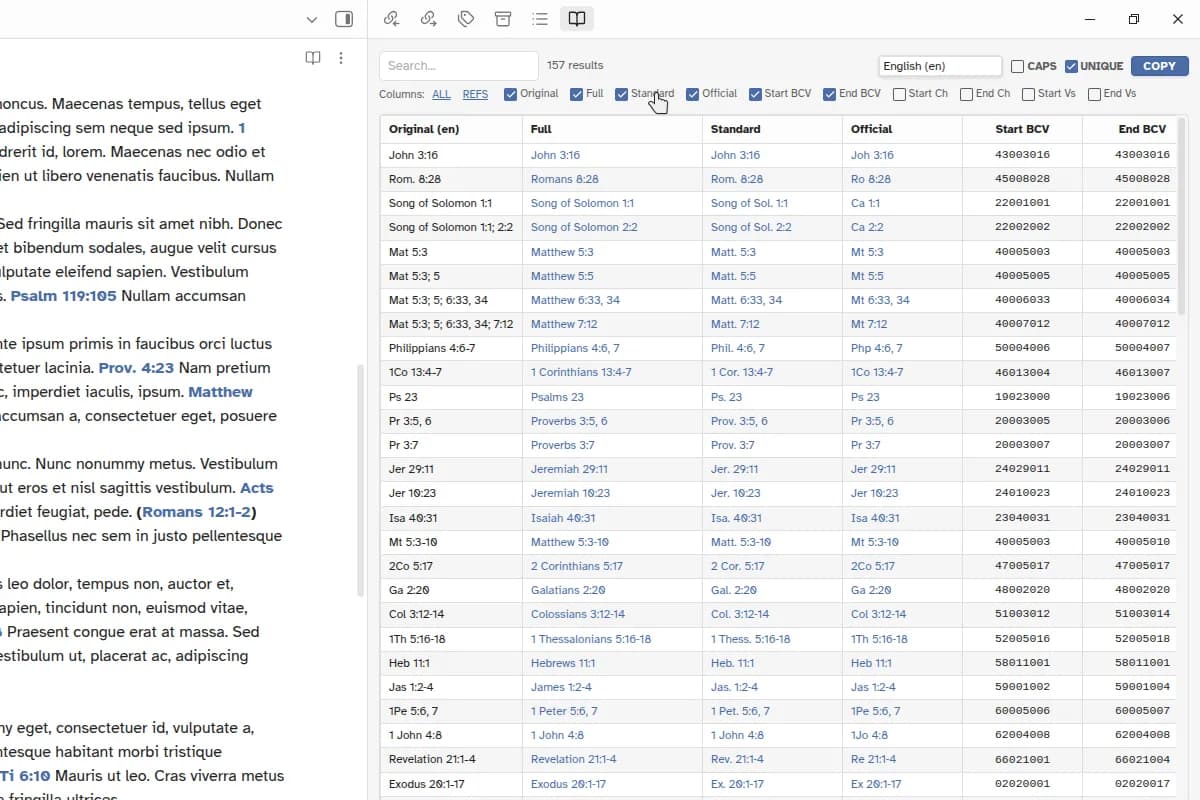Disable the Start BCV column
The width and height of the screenshot is (1200, 800).
[755, 94]
